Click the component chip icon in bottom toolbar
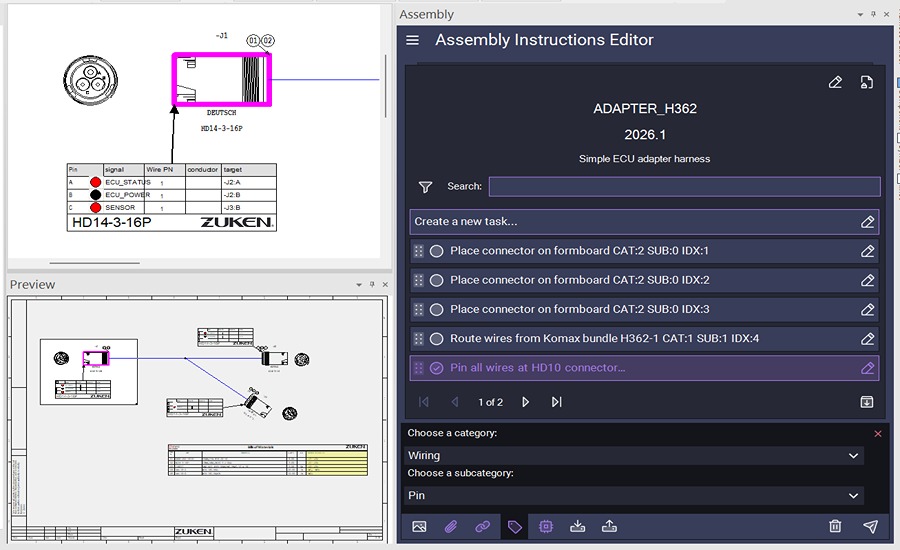The height and width of the screenshot is (550, 900). coord(546,527)
